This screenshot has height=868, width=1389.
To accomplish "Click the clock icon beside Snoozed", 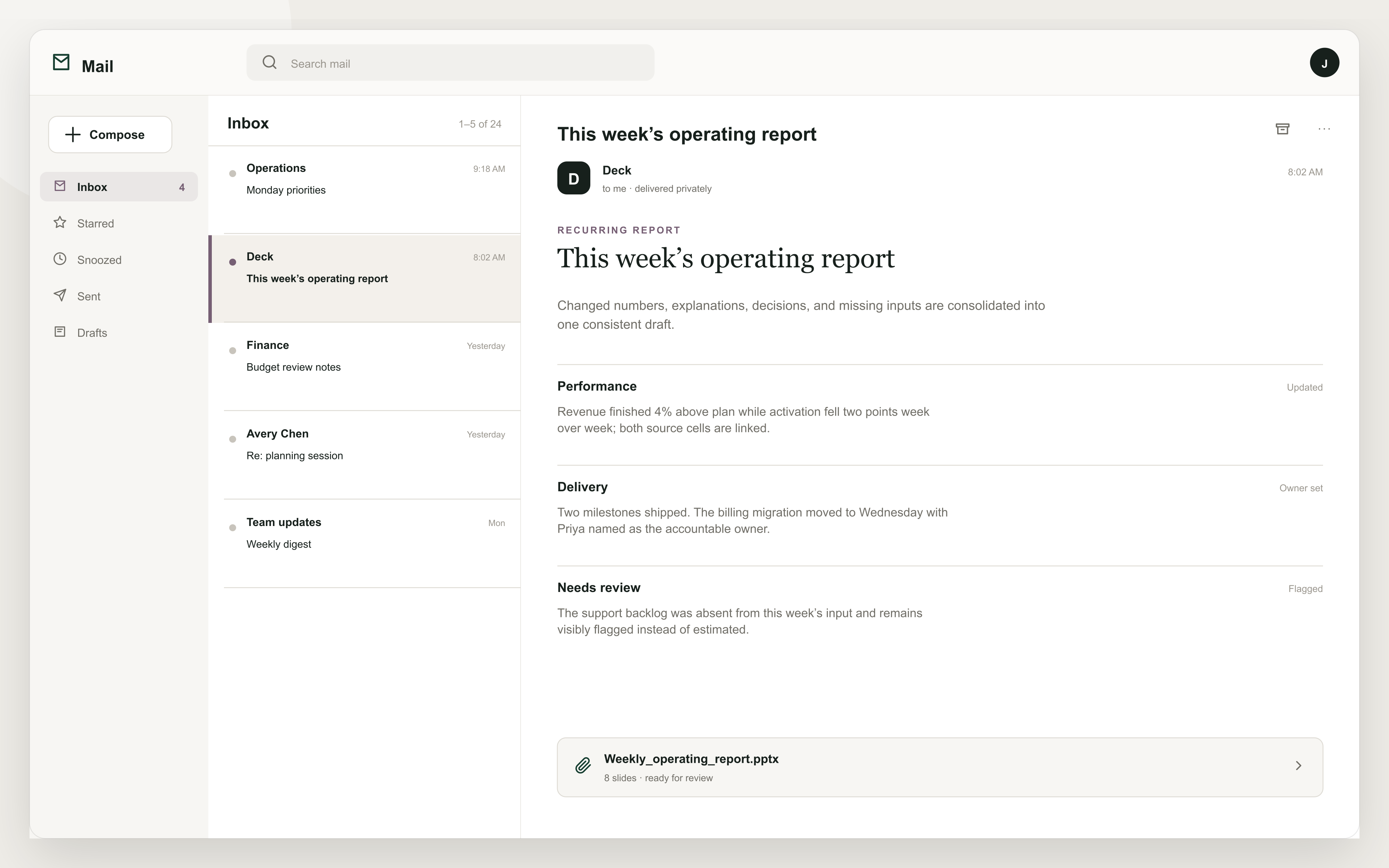I will (x=60, y=259).
